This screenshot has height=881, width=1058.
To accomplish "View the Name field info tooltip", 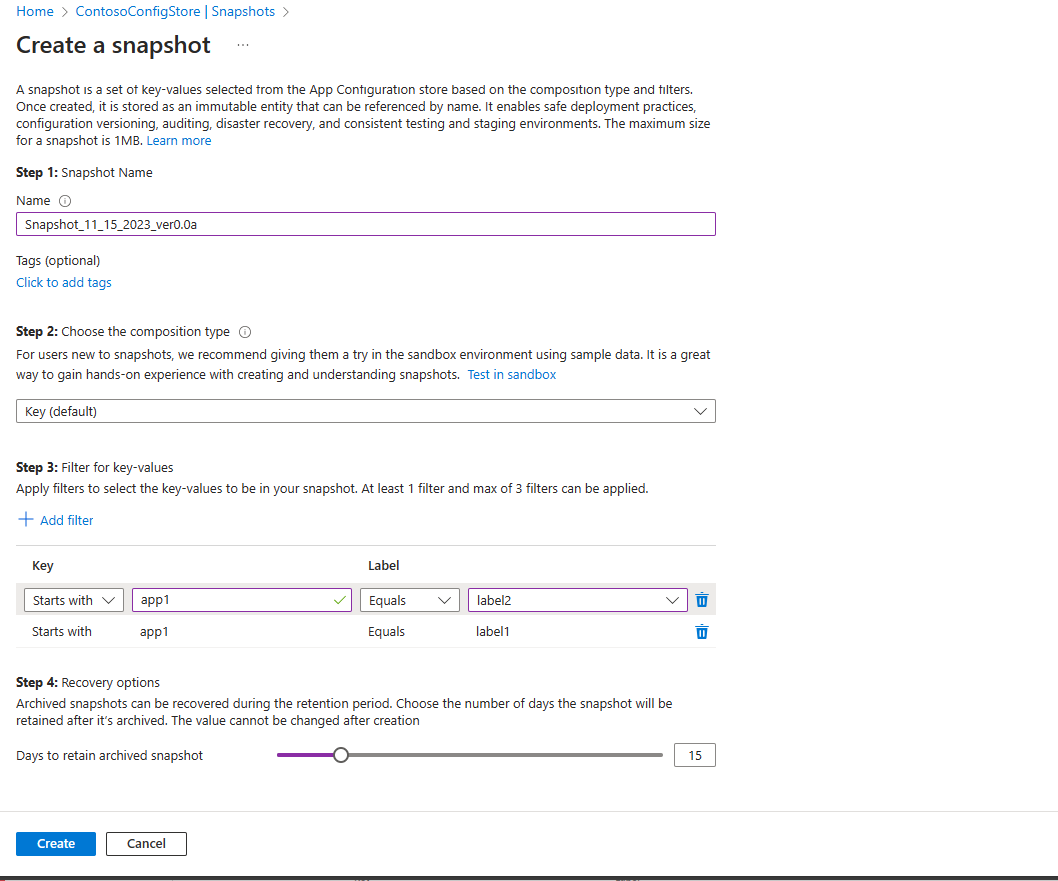I will 63,200.
